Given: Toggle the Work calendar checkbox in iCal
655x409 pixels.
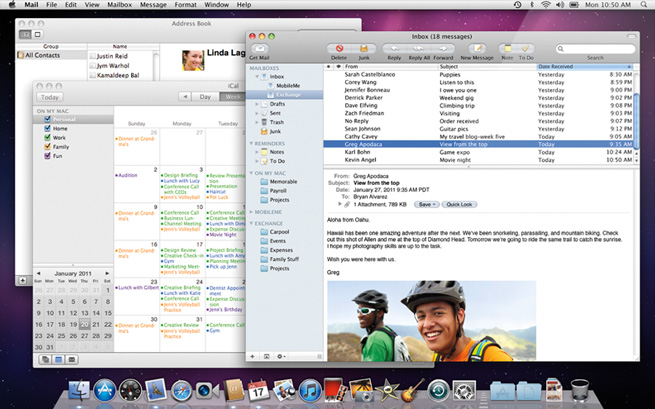Looking at the screenshot, I should [x=47, y=137].
